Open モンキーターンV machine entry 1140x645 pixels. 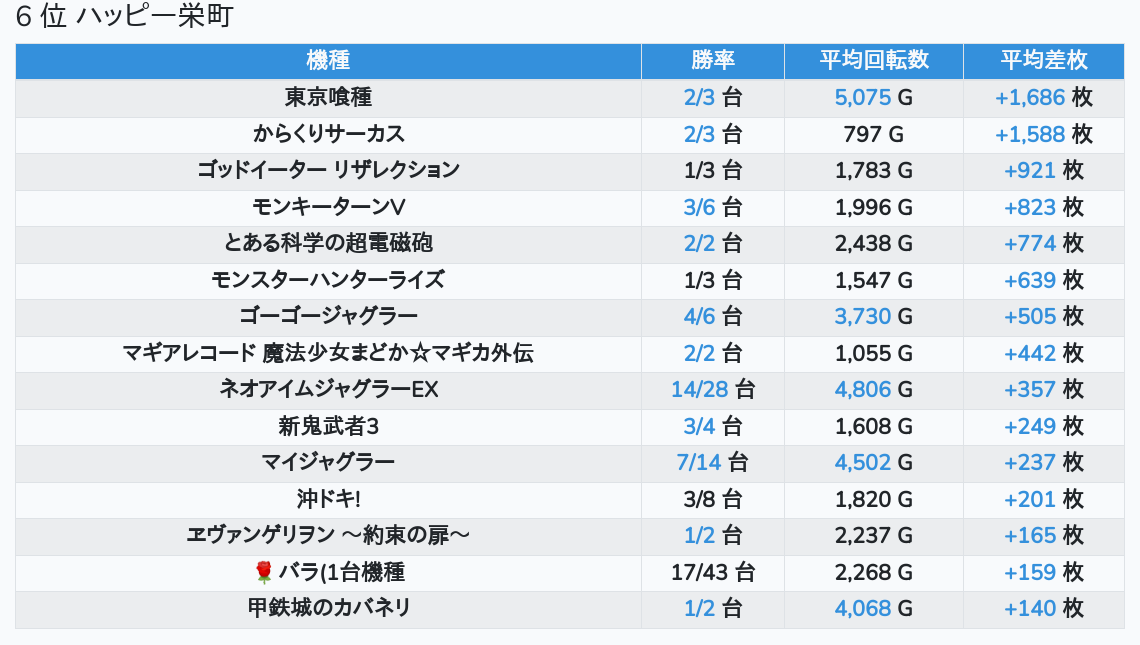click(328, 207)
